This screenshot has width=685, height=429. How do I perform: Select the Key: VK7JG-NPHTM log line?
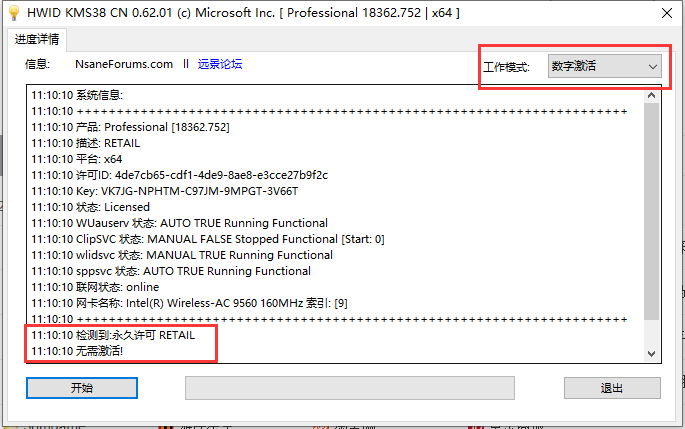tap(165, 191)
